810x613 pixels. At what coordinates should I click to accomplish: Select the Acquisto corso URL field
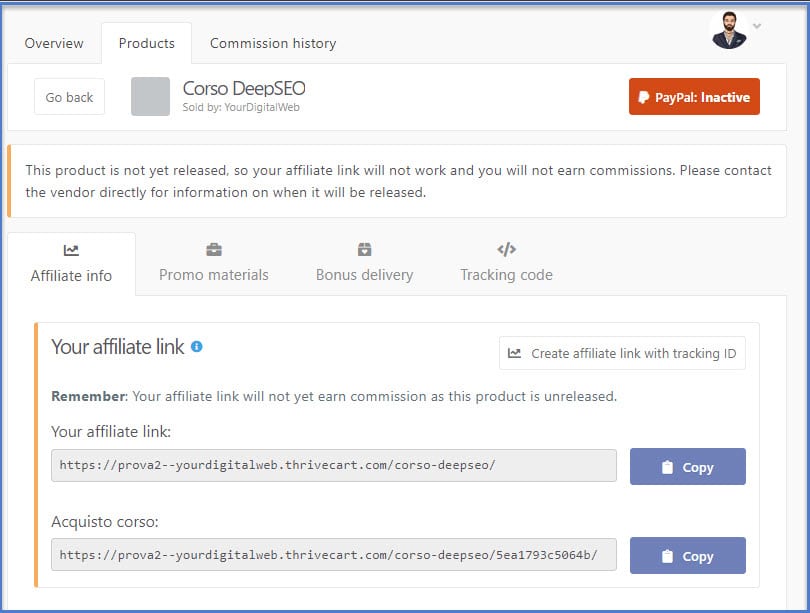coord(334,555)
